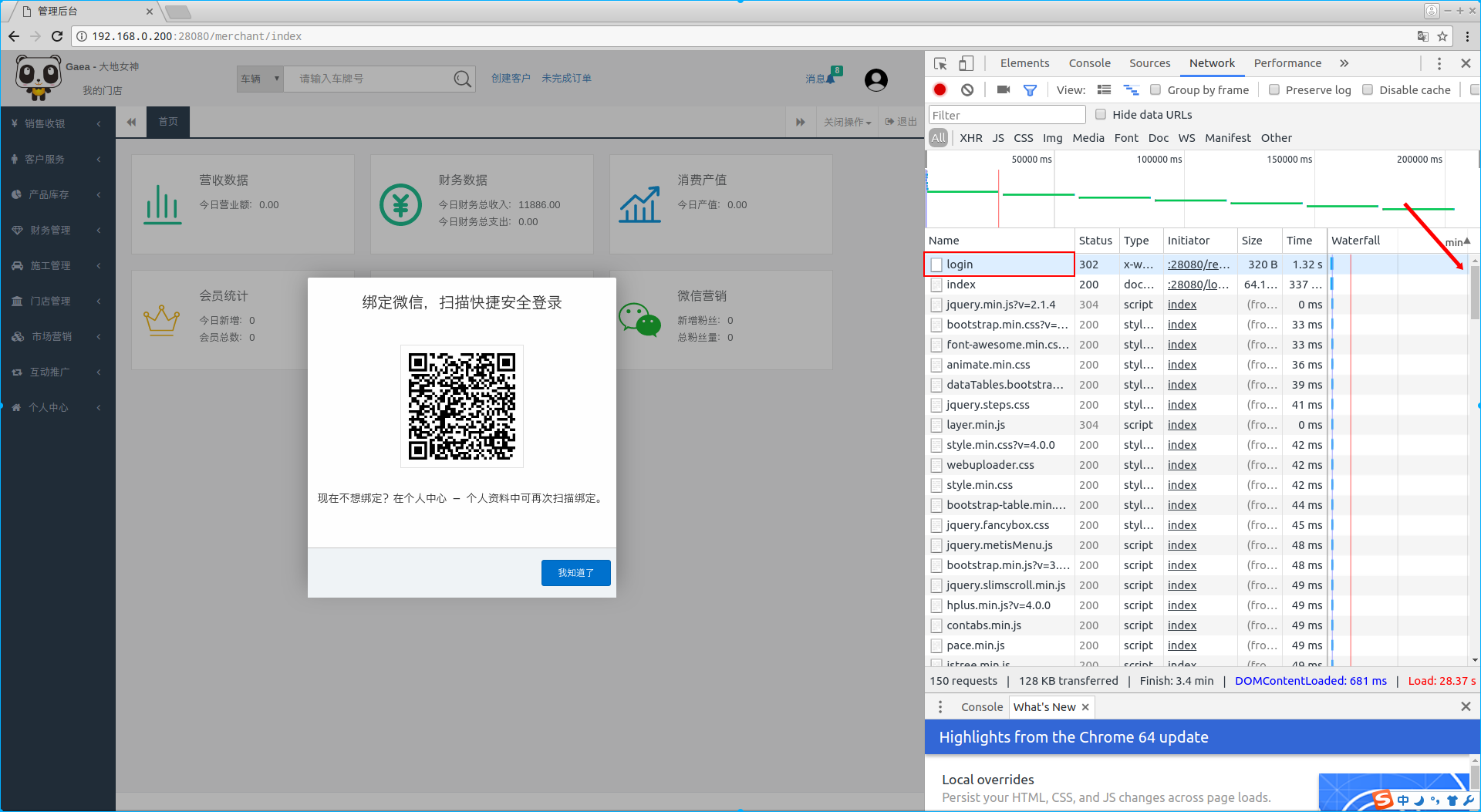Clear the network log
Image resolution: width=1481 pixels, height=812 pixels.
pos(967,90)
